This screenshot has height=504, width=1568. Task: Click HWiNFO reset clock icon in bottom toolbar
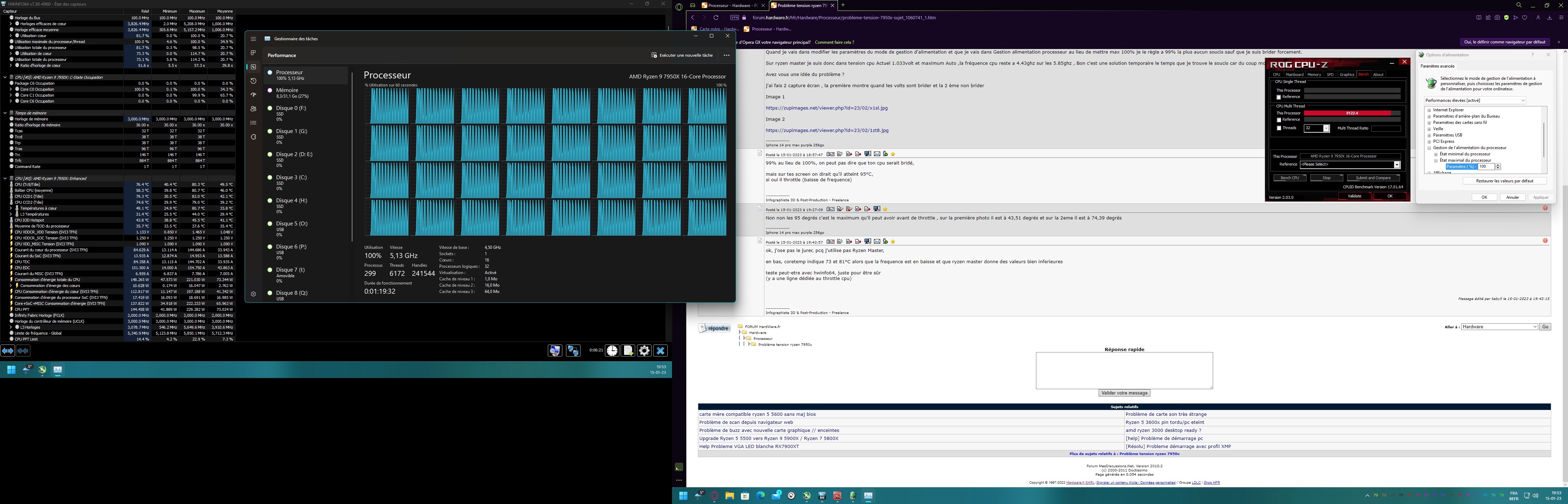612,351
